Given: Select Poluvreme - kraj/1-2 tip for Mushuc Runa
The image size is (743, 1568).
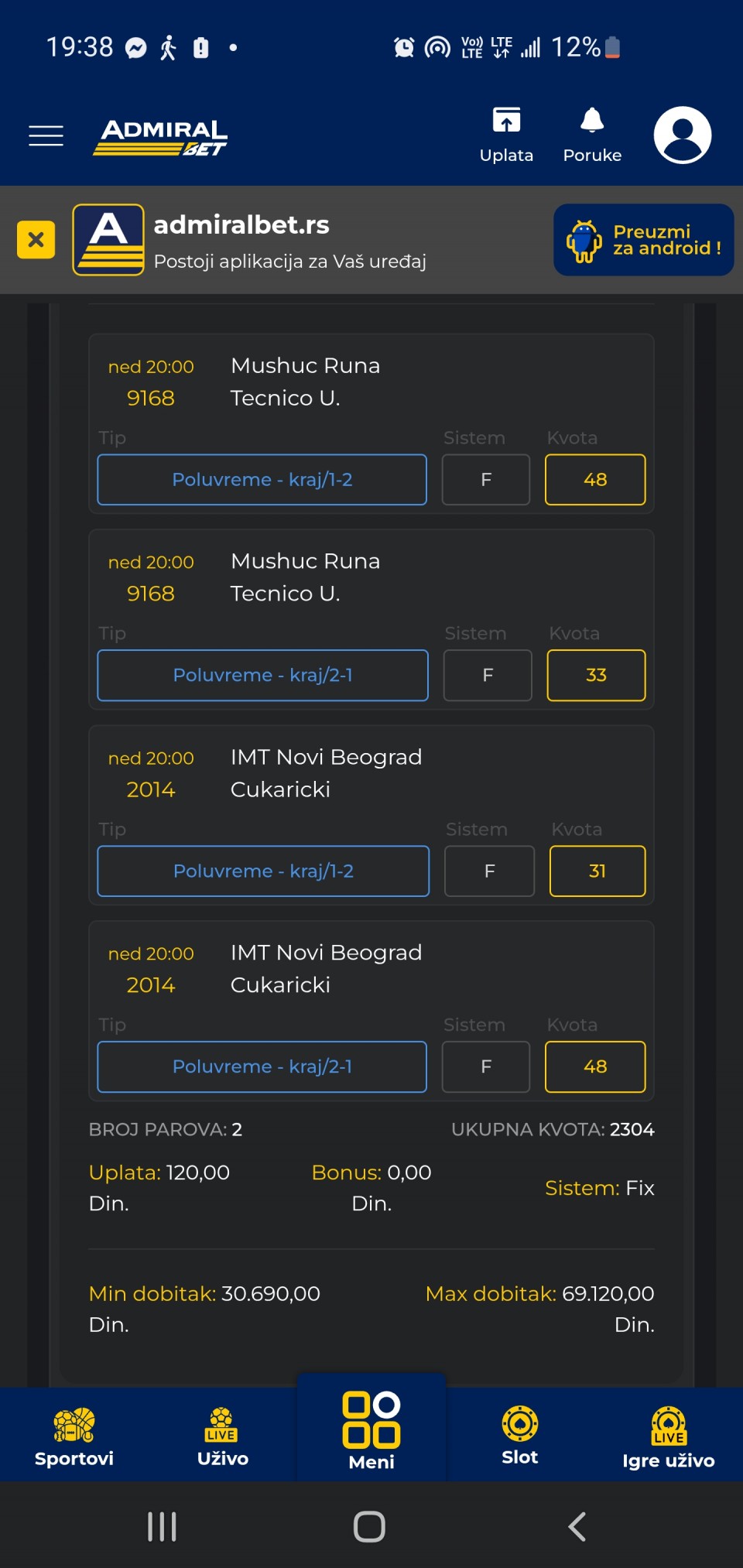Looking at the screenshot, I should point(262,480).
